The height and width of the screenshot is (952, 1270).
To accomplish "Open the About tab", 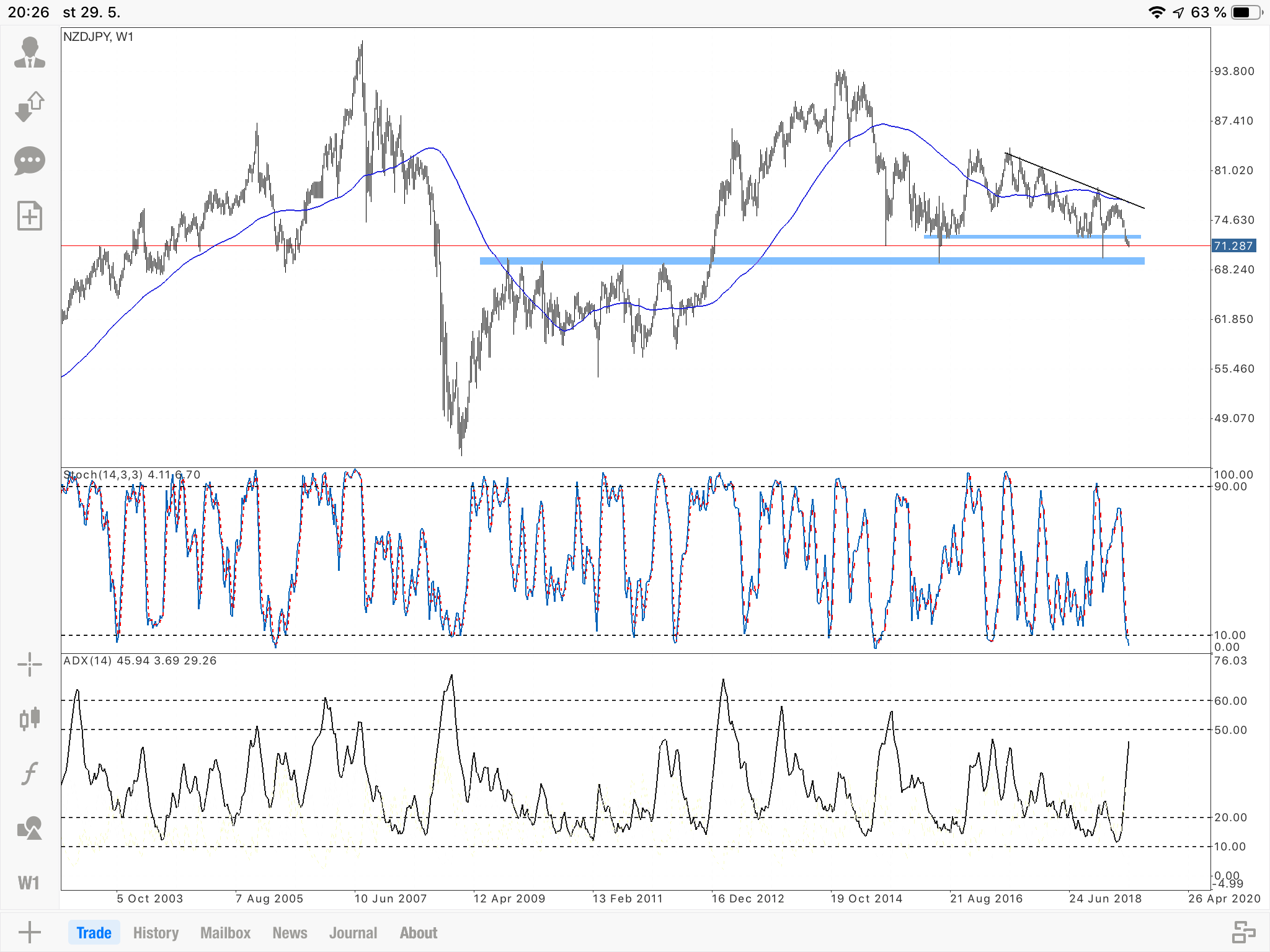I will click(x=419, y=933).
